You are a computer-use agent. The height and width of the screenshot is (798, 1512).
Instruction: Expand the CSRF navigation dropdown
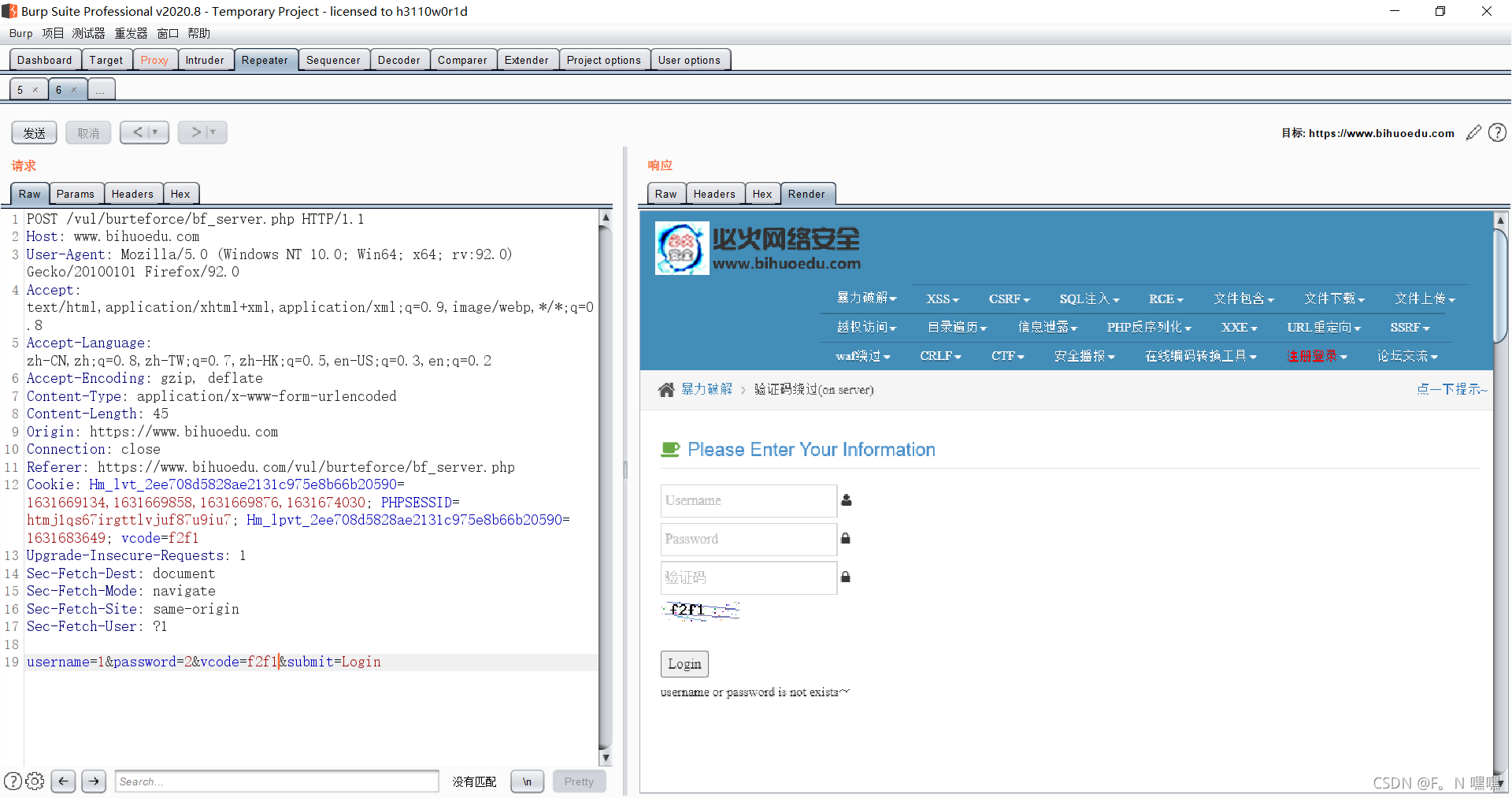tap(1010, 299)
